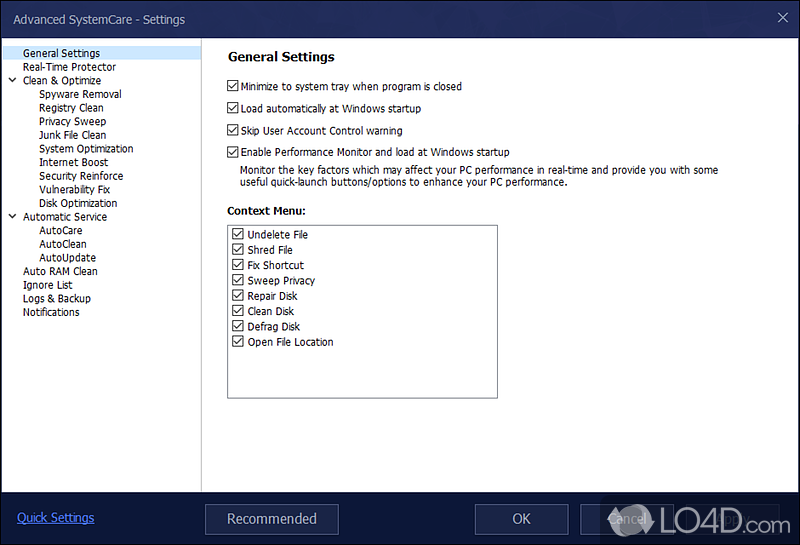
Task: Open the Ignore List page
Action: click(47, 285)
